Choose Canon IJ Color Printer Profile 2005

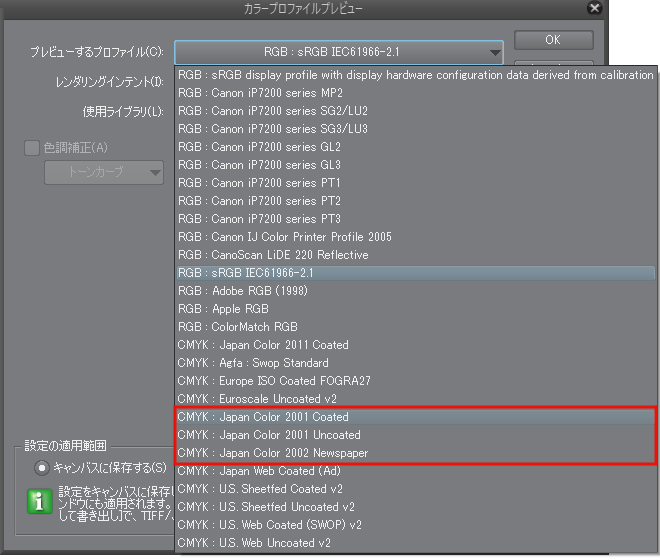pos(415,237)
